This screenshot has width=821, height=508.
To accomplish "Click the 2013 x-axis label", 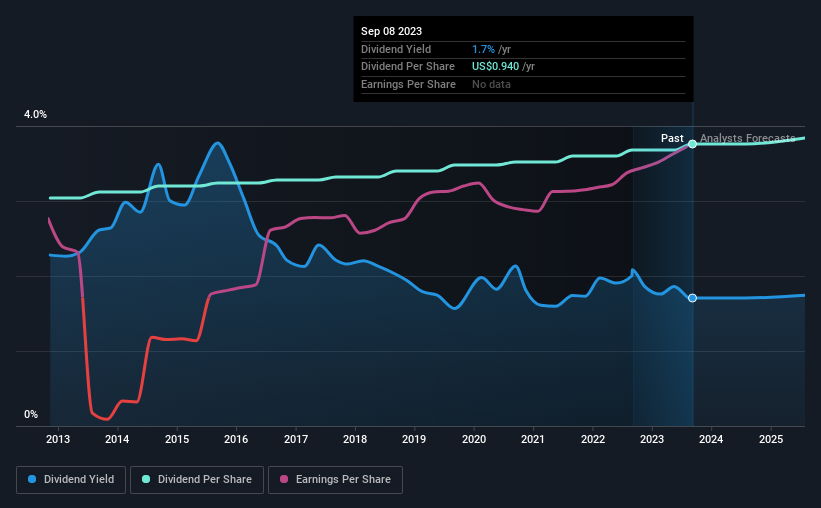I will 58,439.
